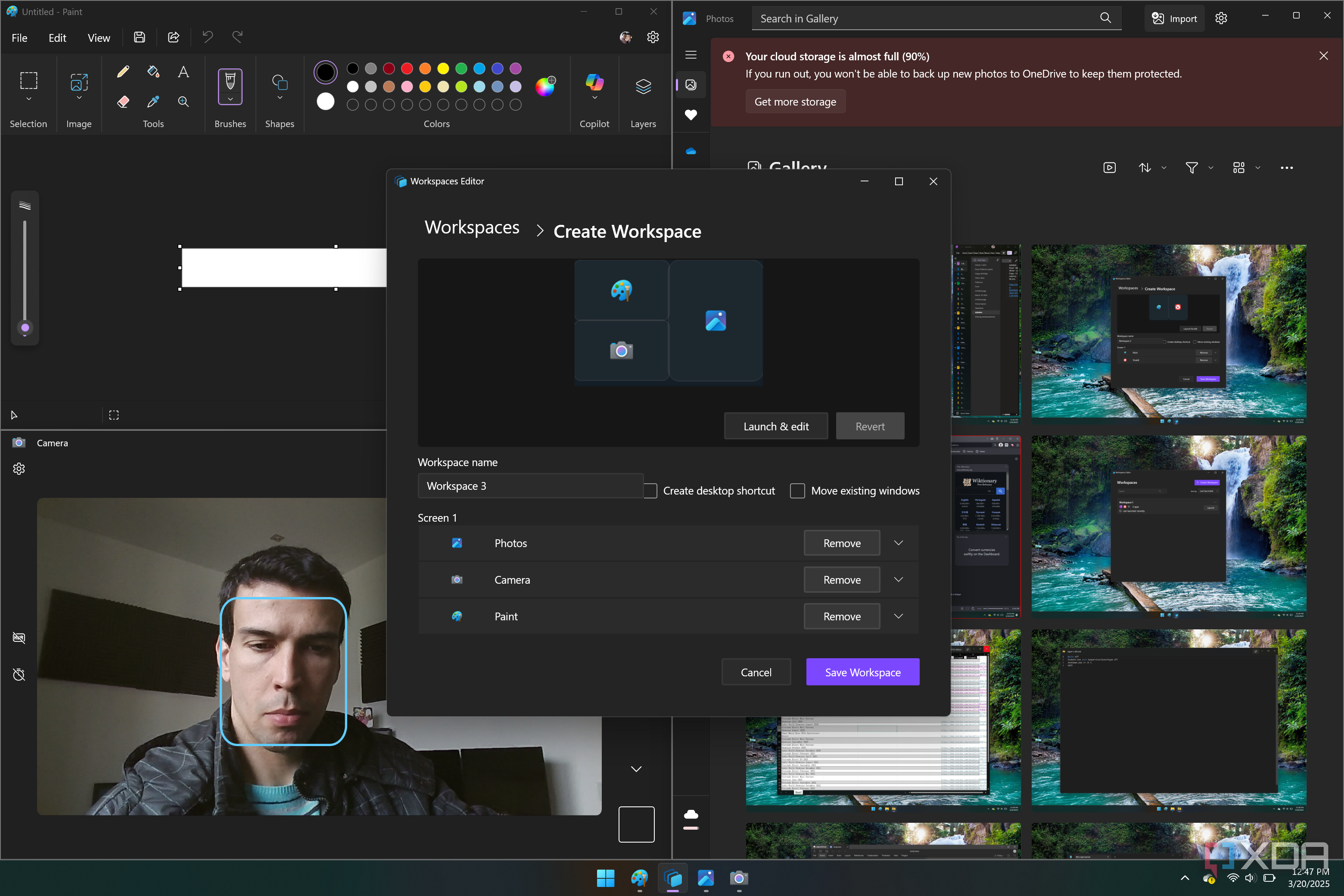
Task: Toggle HDR off icon in Camera
Action: click(19, 638)
